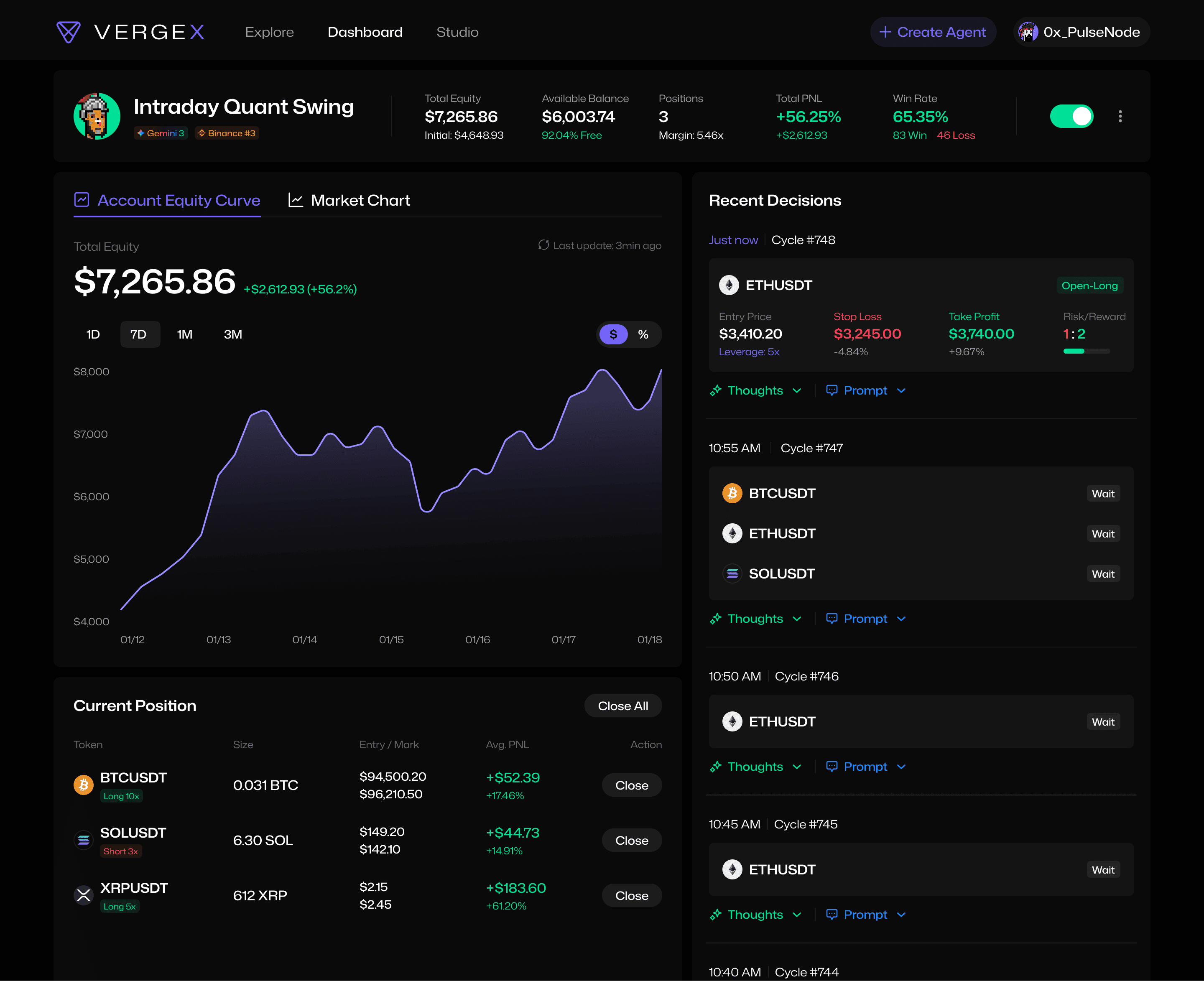Image resolution: width=1204 pixels, height=981 pixels.
Task: Switch chart units to percent
Action: [x=643, y=334]
